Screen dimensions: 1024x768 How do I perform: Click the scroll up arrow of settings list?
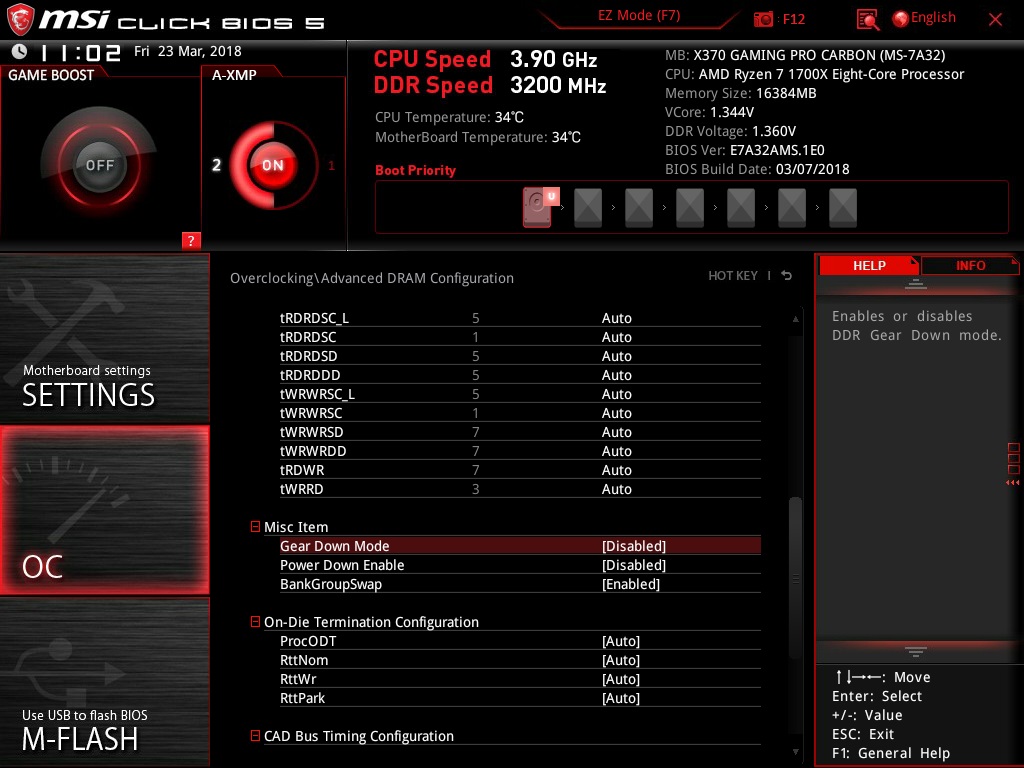(x=795, y=319)
